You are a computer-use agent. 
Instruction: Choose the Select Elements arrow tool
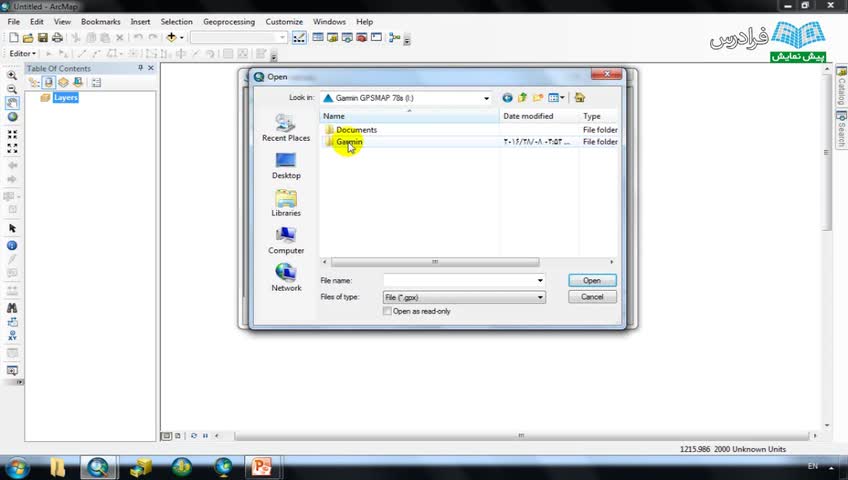coord(12,229)
